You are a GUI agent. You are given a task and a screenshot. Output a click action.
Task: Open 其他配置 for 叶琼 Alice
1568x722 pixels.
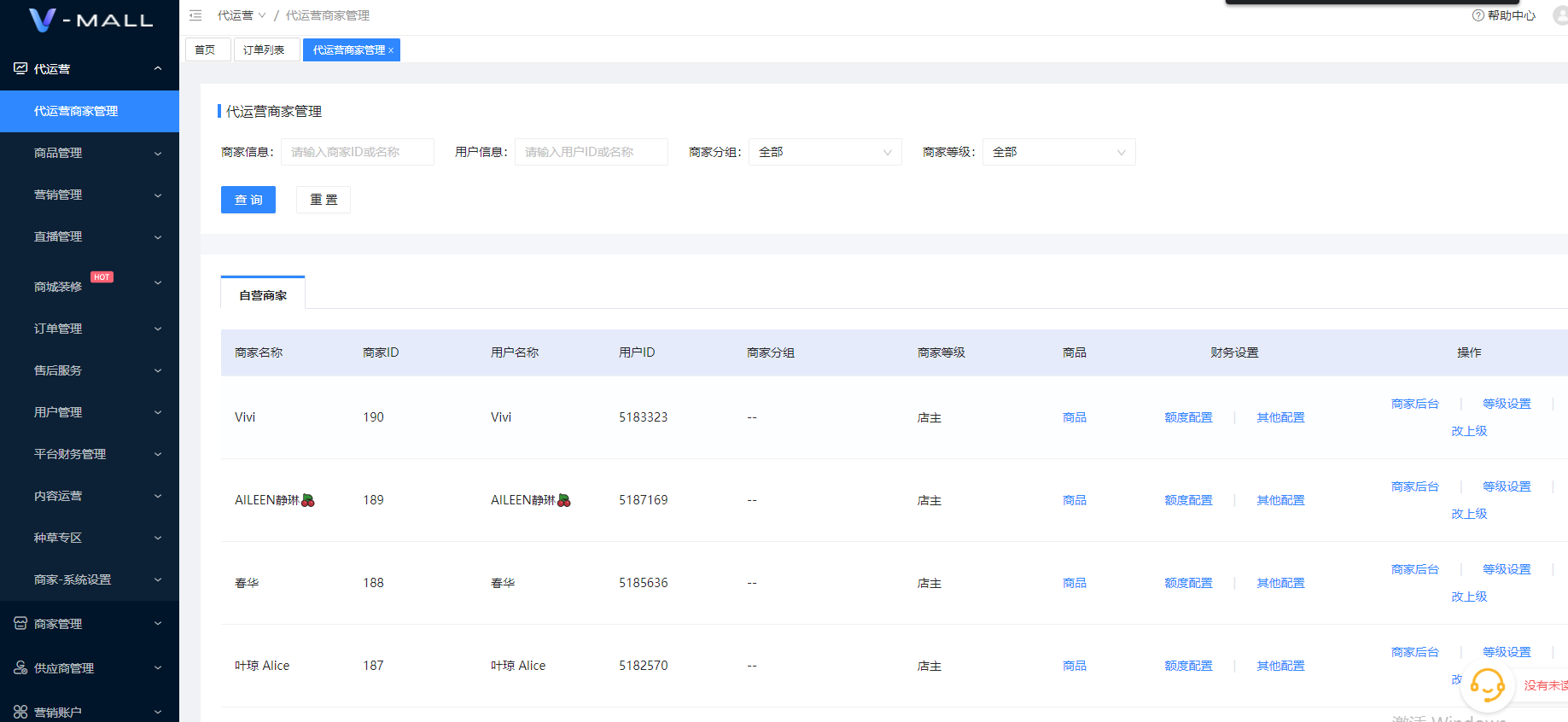pyautogui.click(x=1280, y=666)
